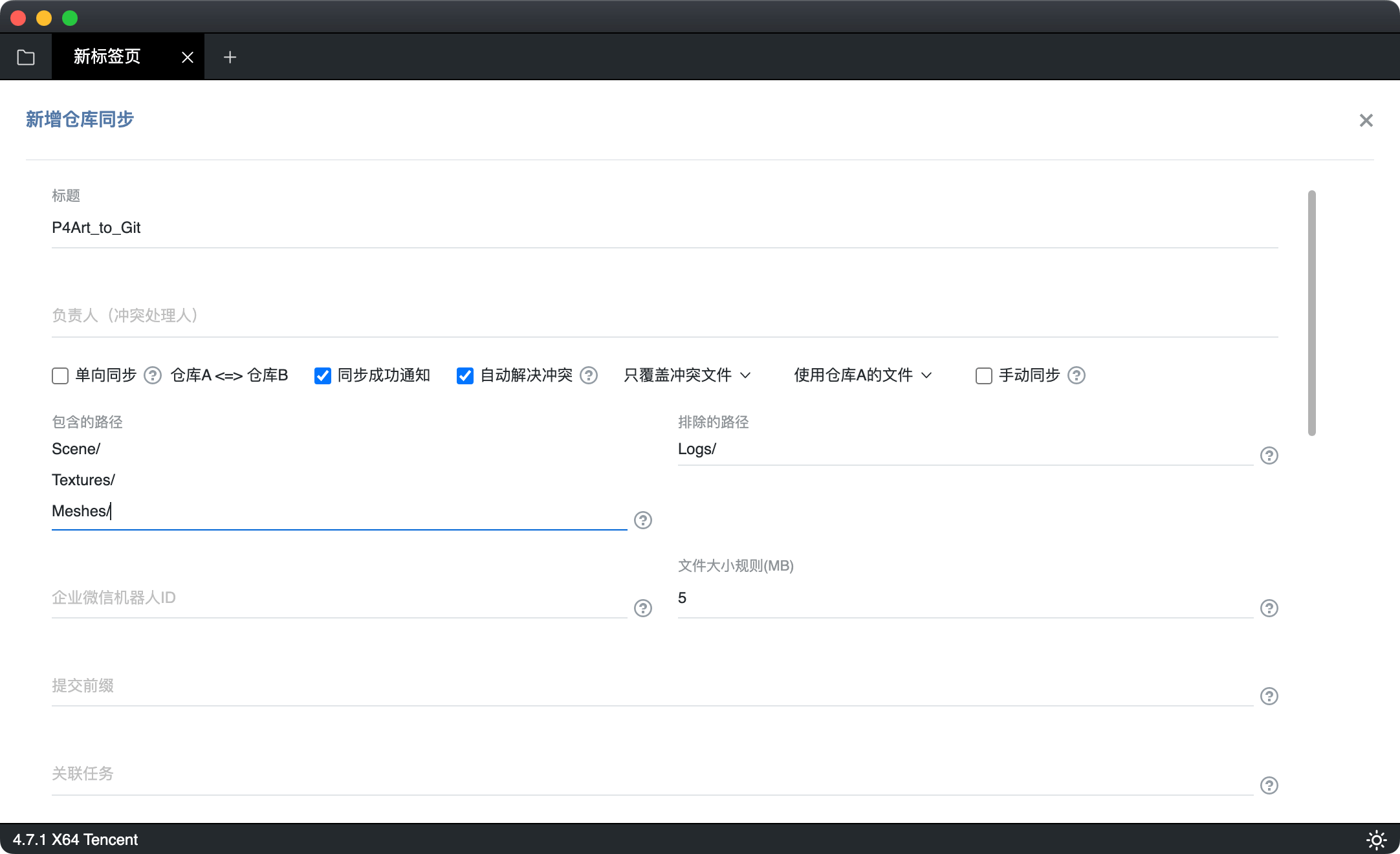This screenshot has width=1400, height=854.
Task: Click help icon for 提交前缀 field
Action: 1269,696
